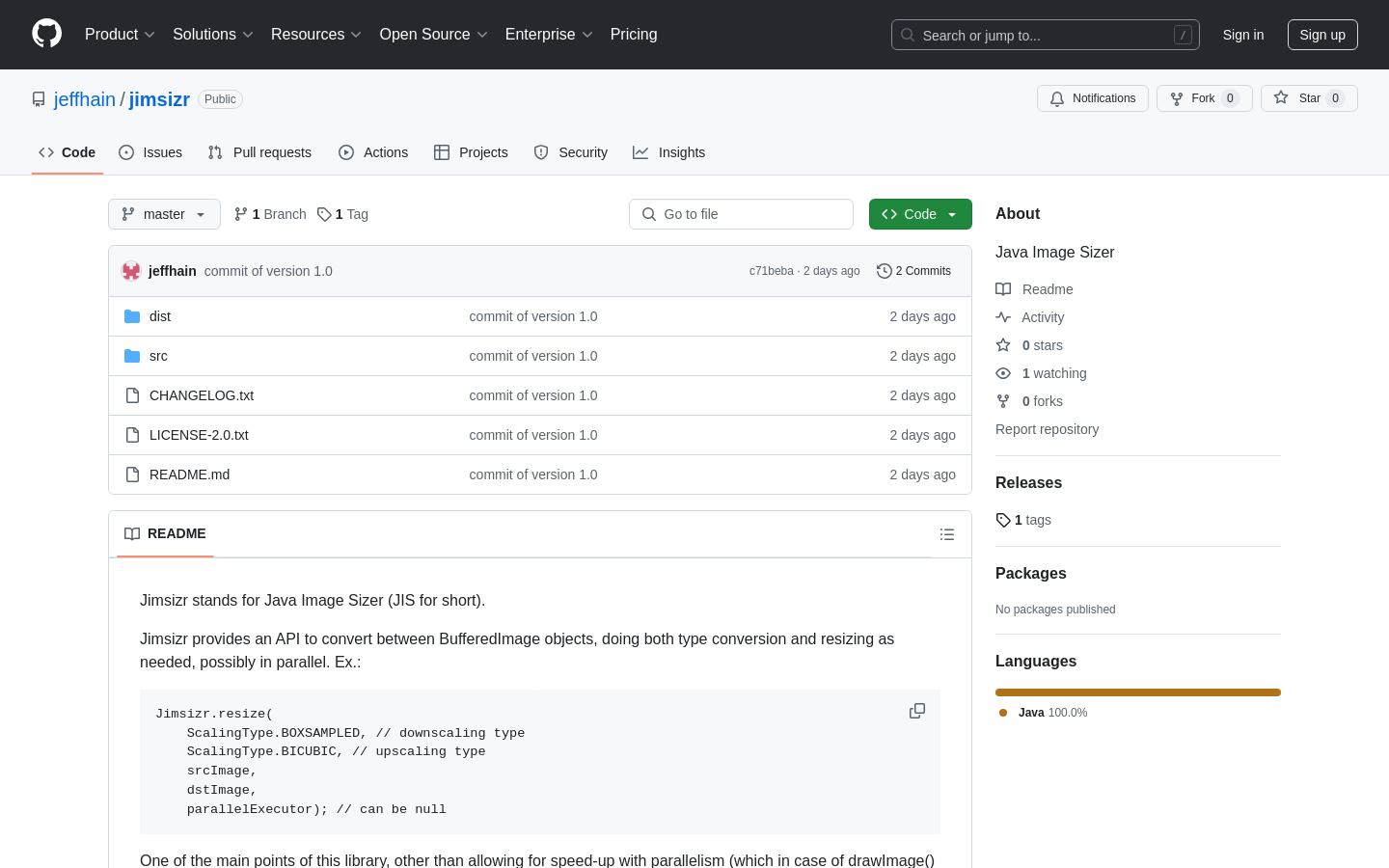
Task: Switch to the Actions tab
Action: pos(373,152)
